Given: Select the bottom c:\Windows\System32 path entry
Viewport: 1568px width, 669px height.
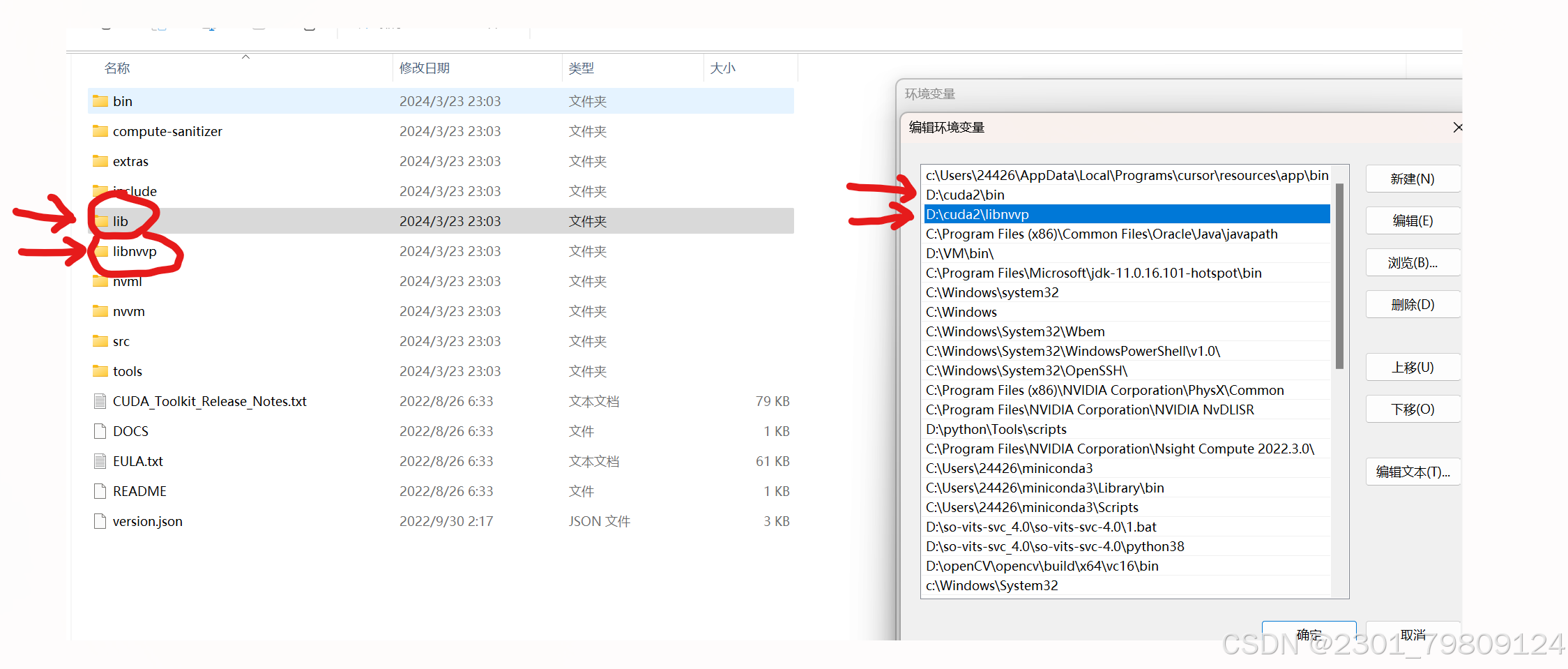Looking at the screenshot, I should (x=1127, y=585).
